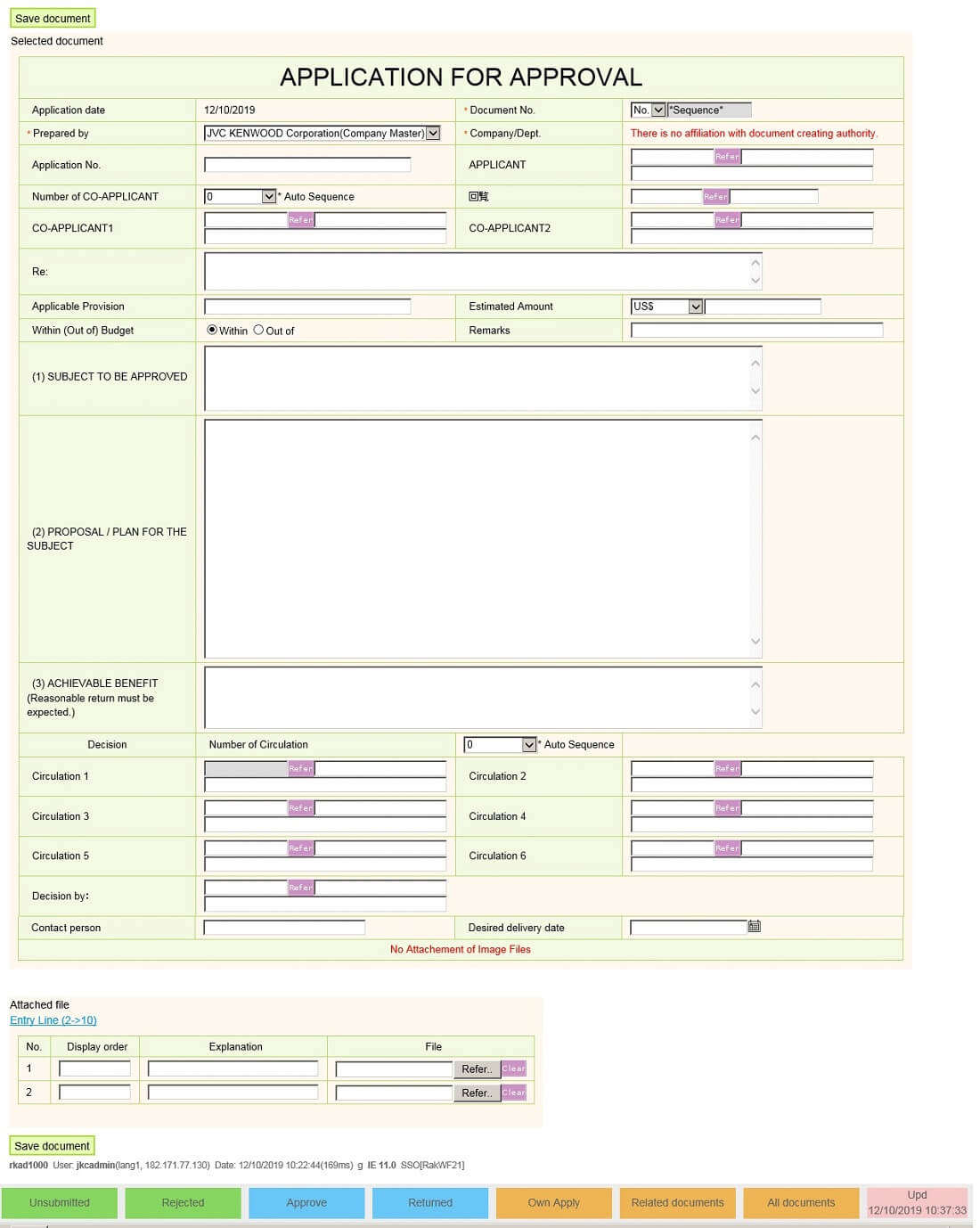The height and width of the screenshot is (1228, 980).
Task: Open the Unsubmitted tab
Action: point(60,1203)
